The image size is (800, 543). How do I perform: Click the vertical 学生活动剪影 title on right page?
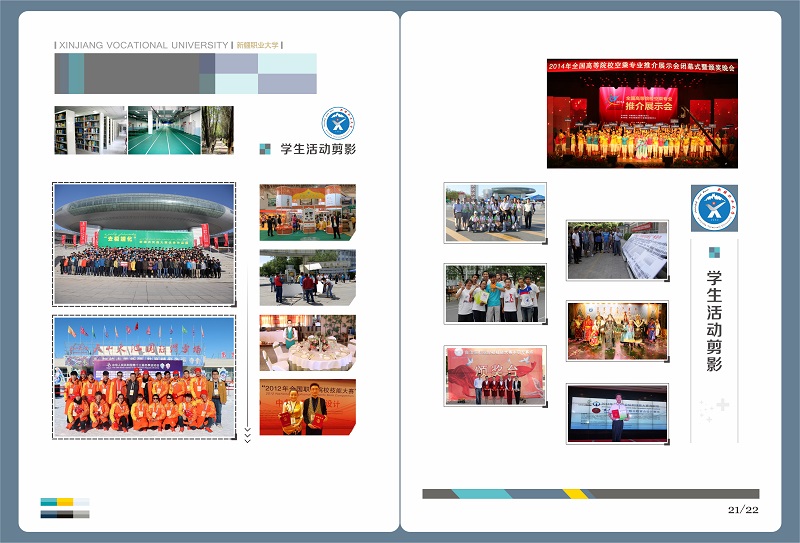714,321
